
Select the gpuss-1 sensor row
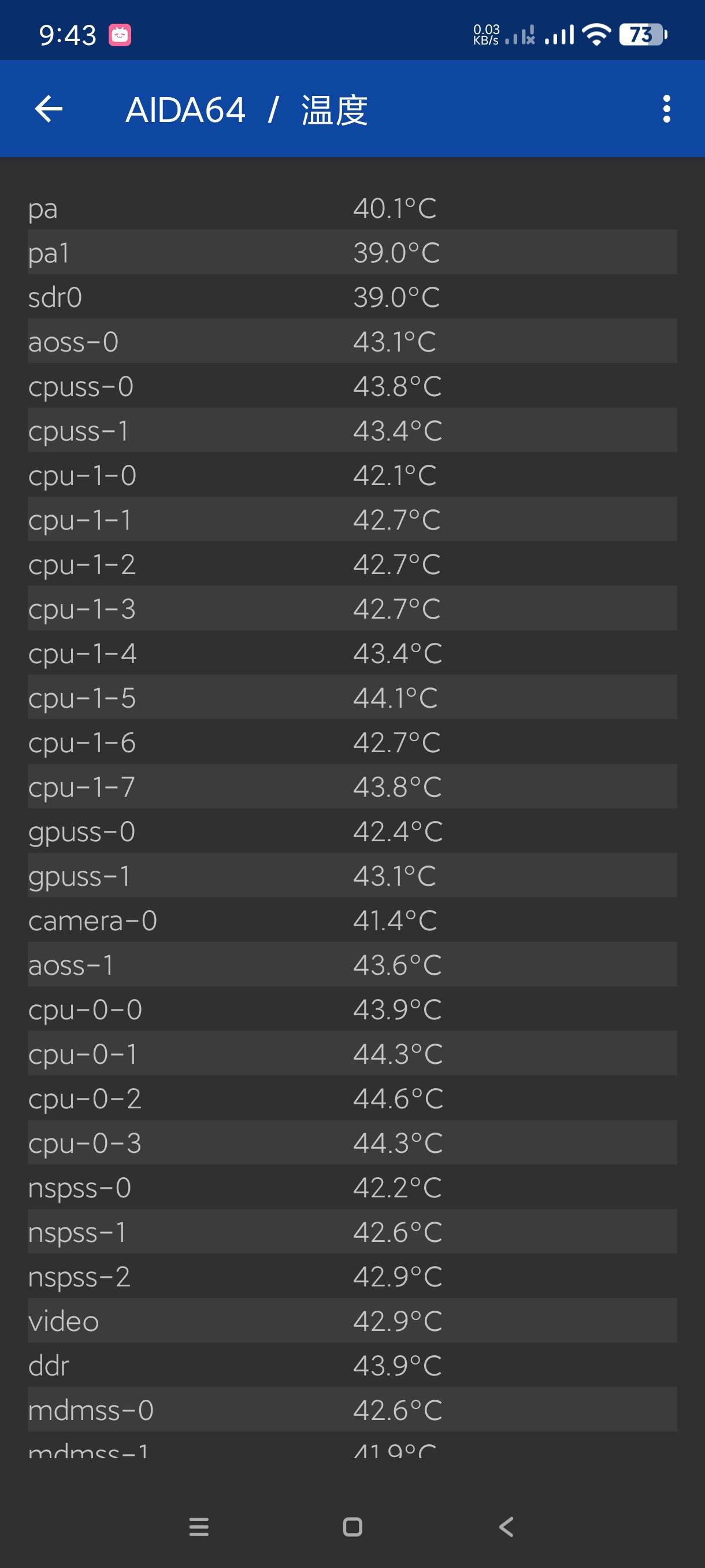coord(352,875)
